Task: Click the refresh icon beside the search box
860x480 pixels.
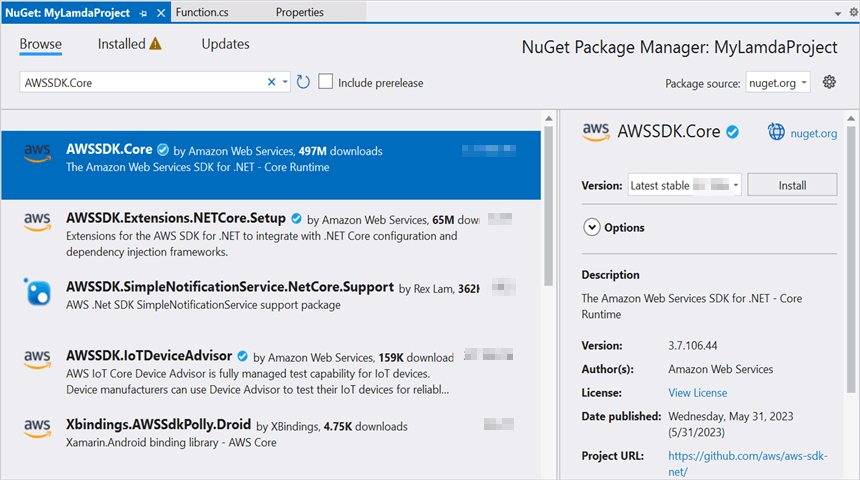Action: [x=303, y=82]
